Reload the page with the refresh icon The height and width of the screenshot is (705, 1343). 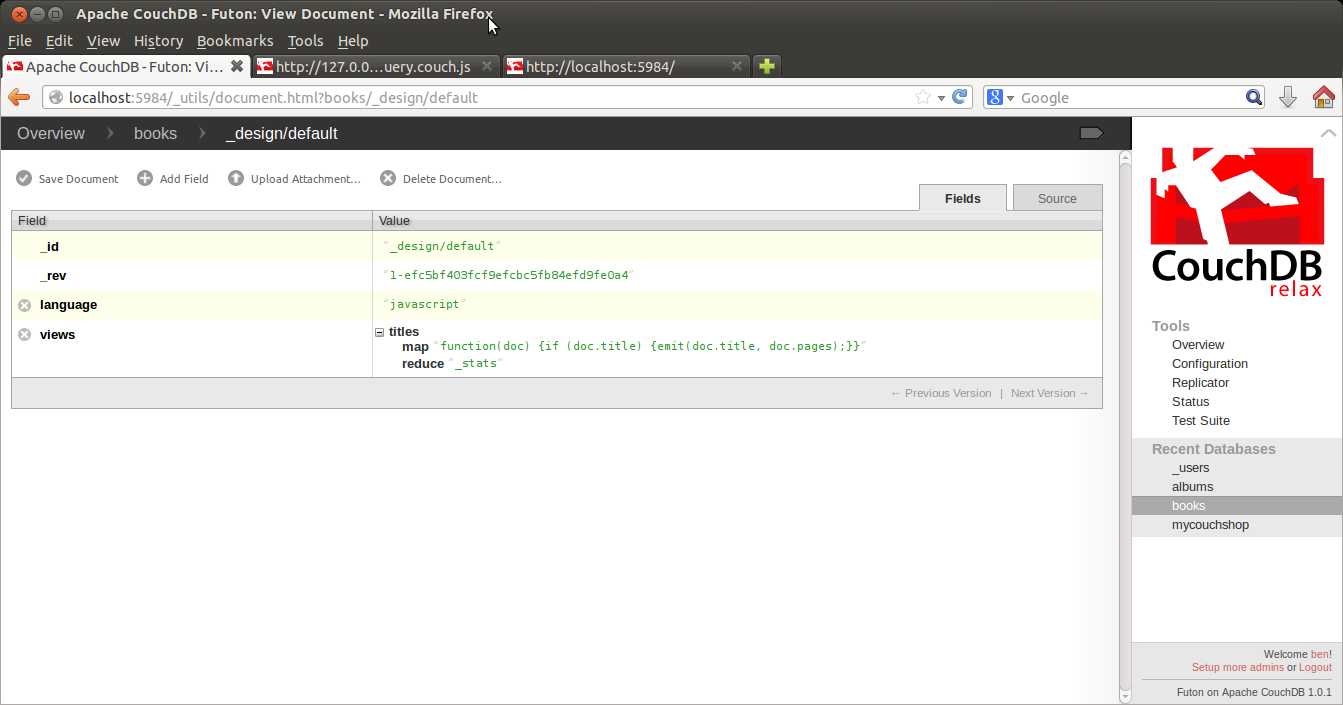960,97
